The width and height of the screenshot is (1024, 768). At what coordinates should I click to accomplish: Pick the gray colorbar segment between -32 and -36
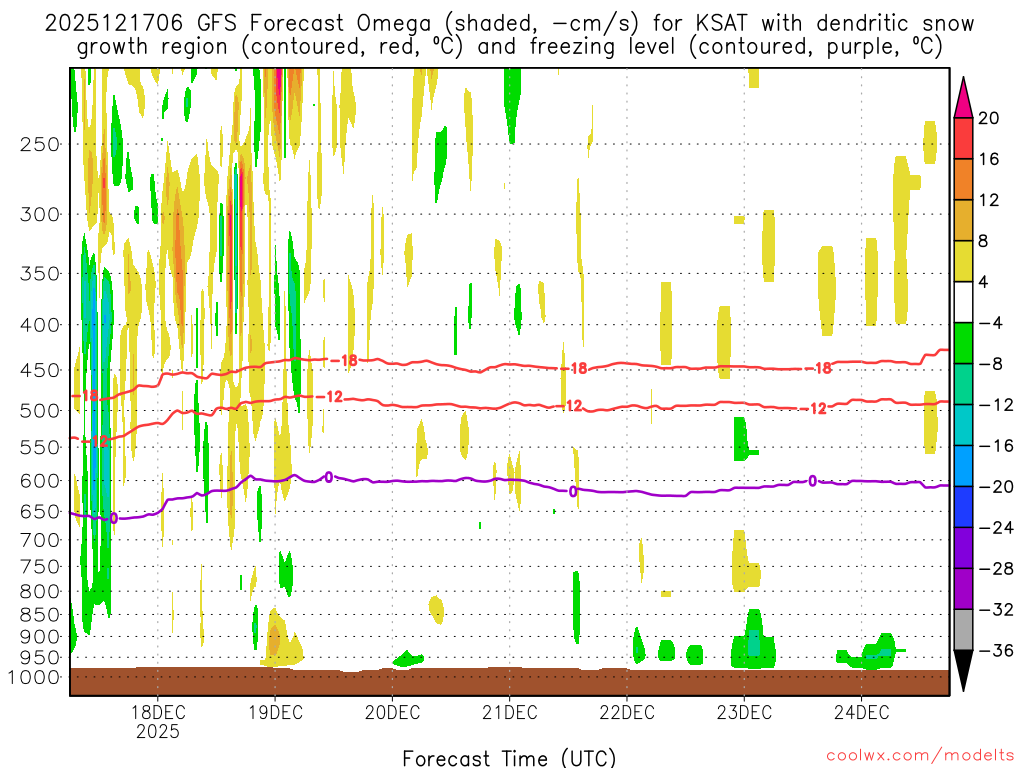[x=964, y=630]
